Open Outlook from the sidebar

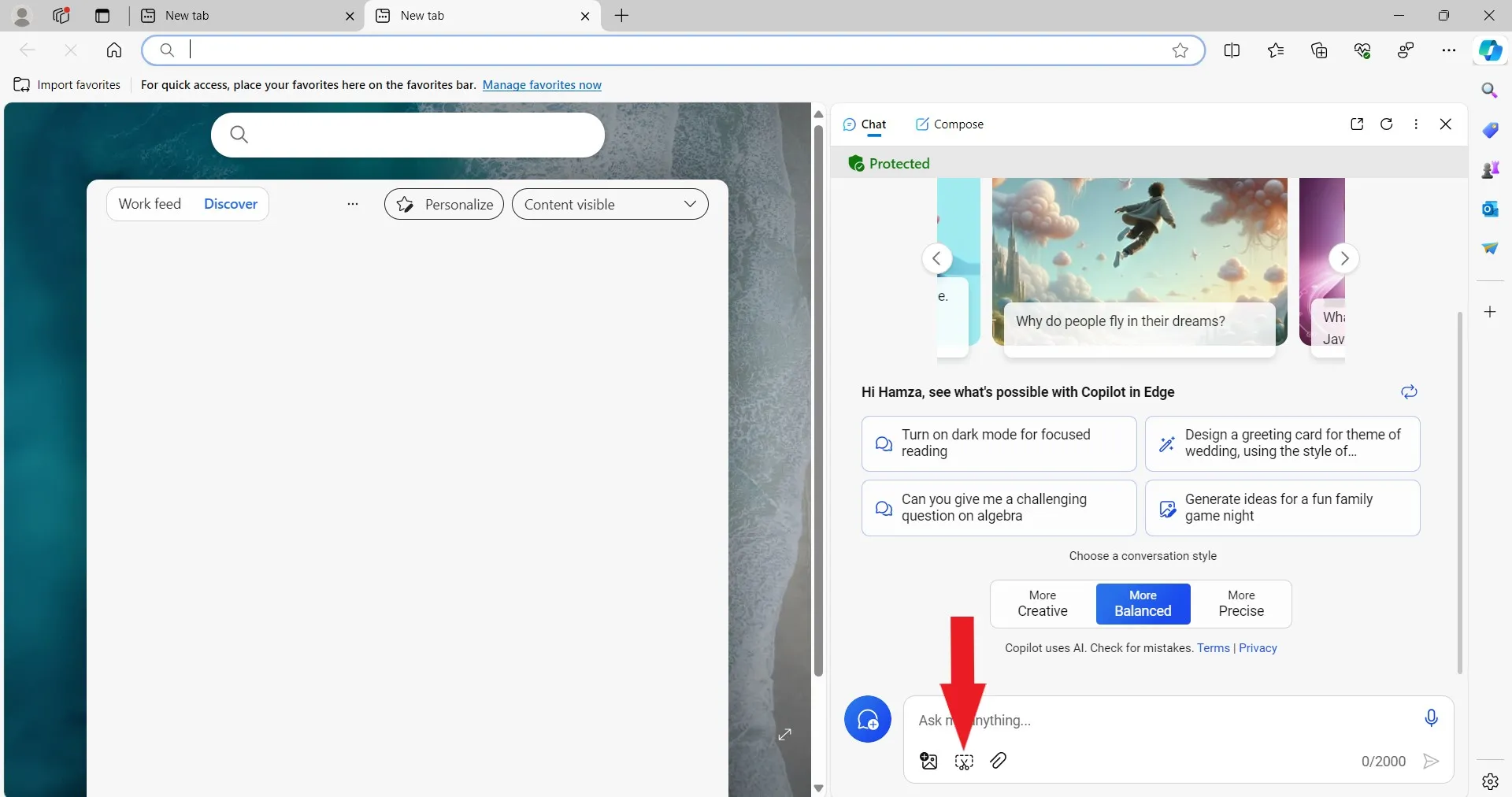1491,209
